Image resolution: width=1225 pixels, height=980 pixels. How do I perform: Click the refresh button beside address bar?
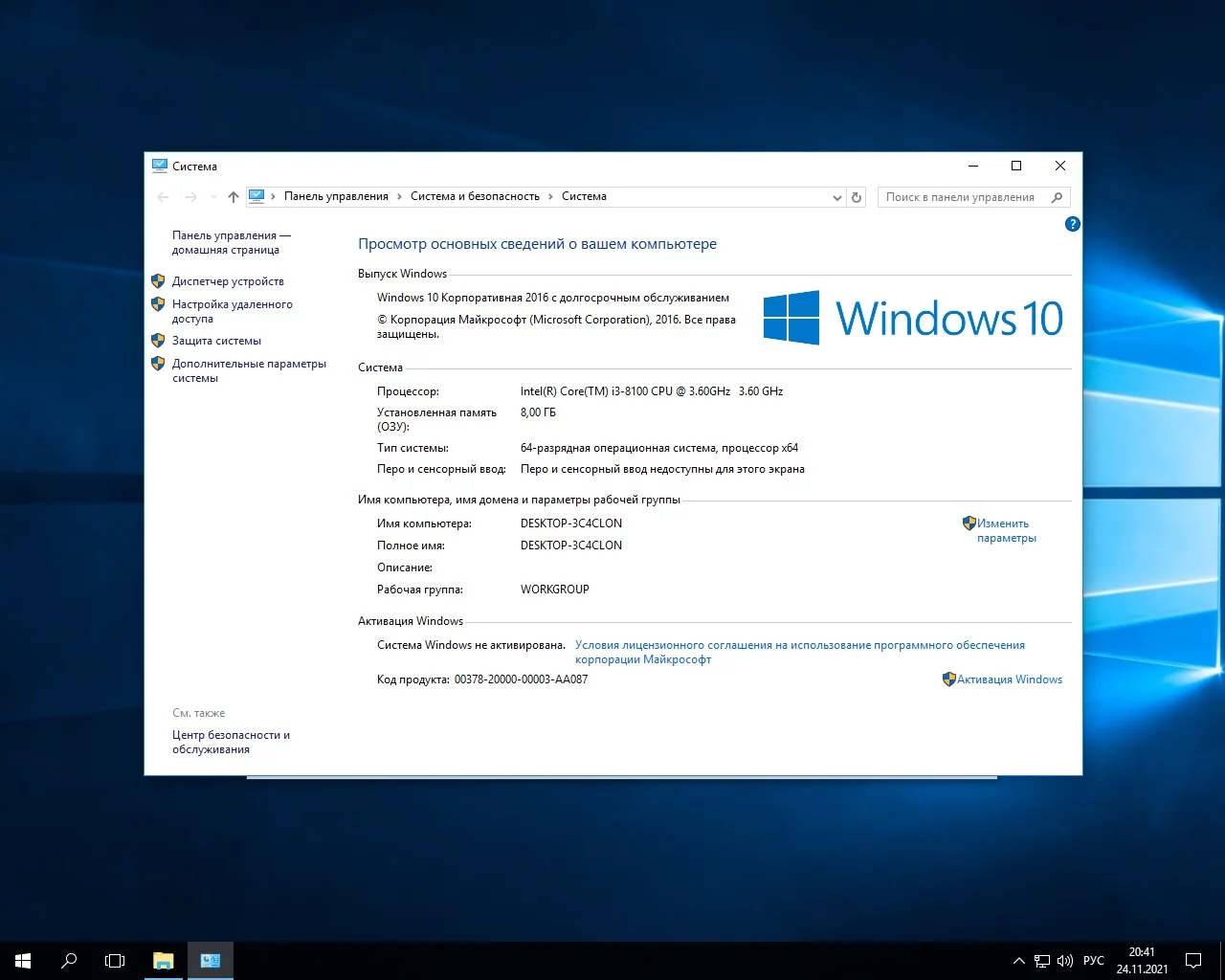pyautogui.click(x=857, y=197)
